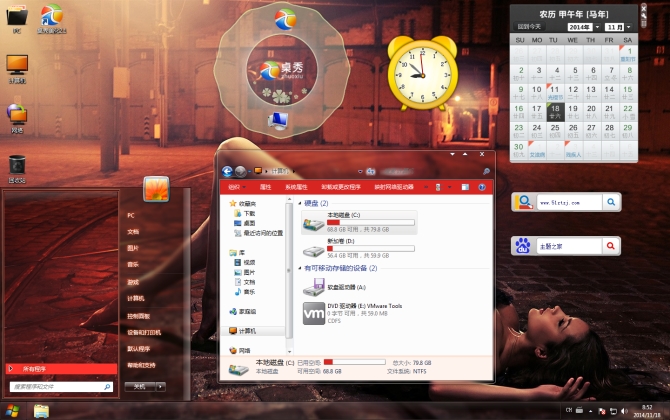Click the action center flag tray icon

coord(602,411)
